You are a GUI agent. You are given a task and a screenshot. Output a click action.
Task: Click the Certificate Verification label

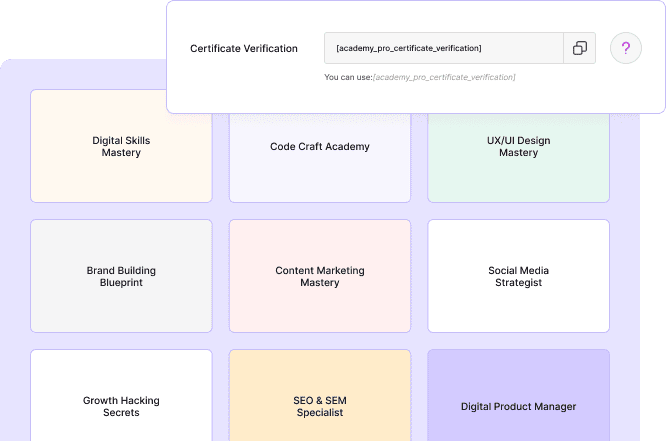click(x=244, y=48)
